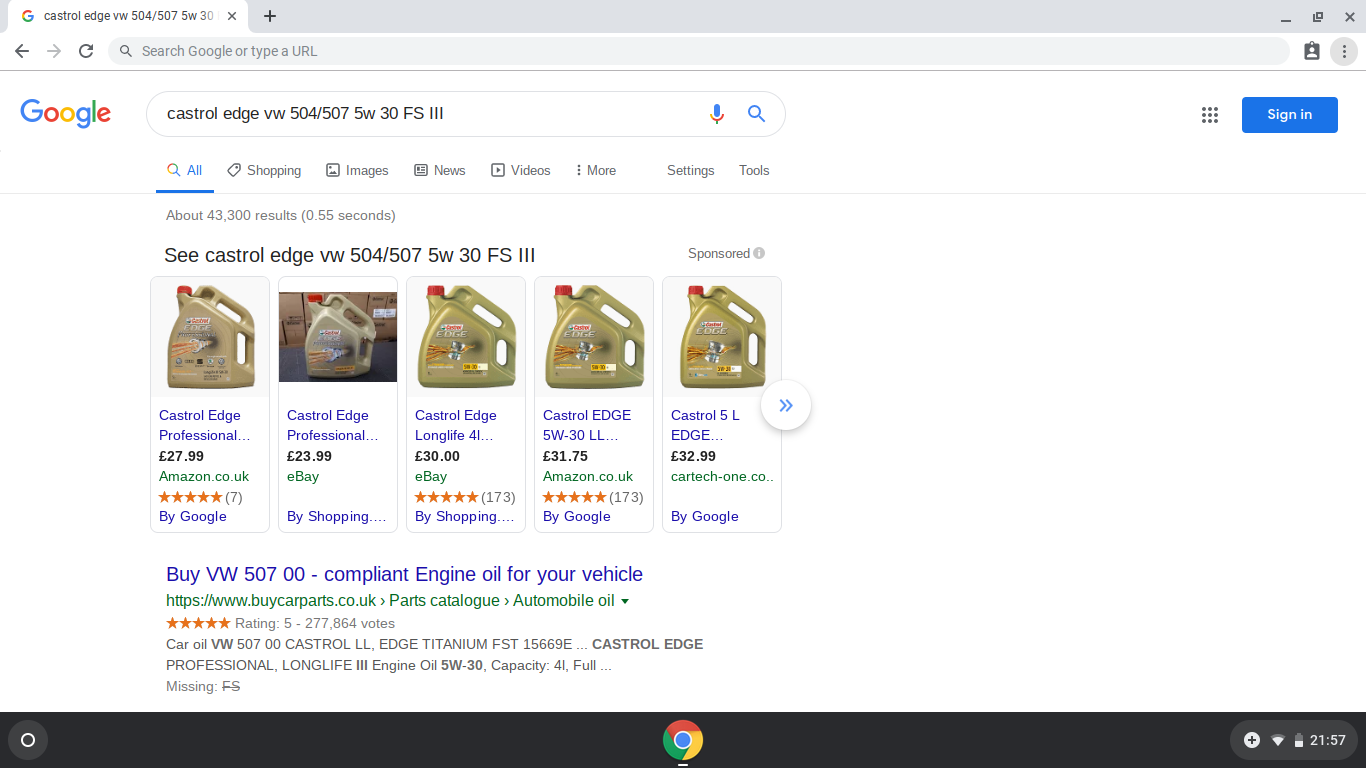Open search Tools menu
Viewport: 1366px width, 768px height.
[754, 170]
